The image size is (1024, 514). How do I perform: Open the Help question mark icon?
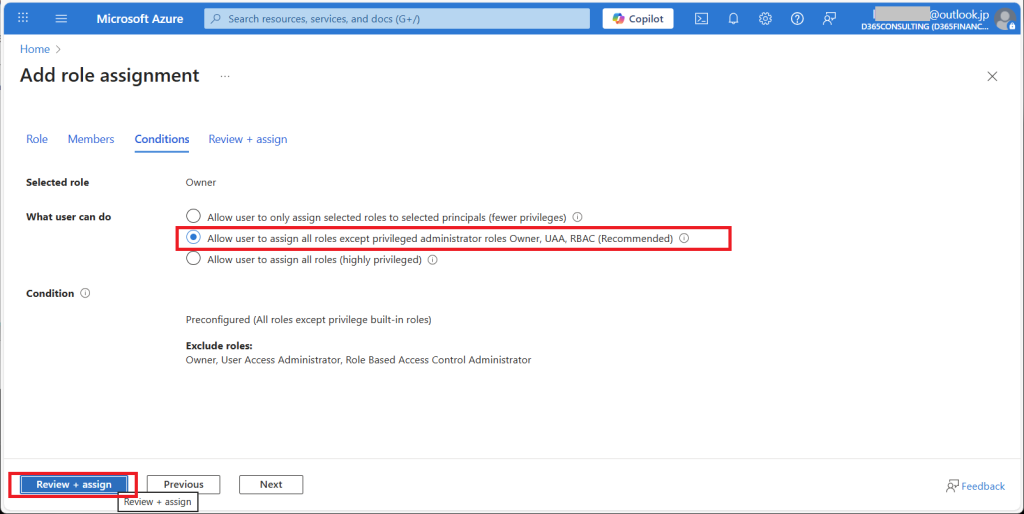point(797,19)
